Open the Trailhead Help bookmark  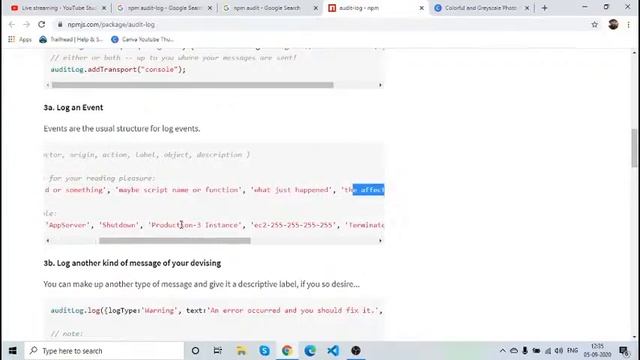(x=71, y=39)
